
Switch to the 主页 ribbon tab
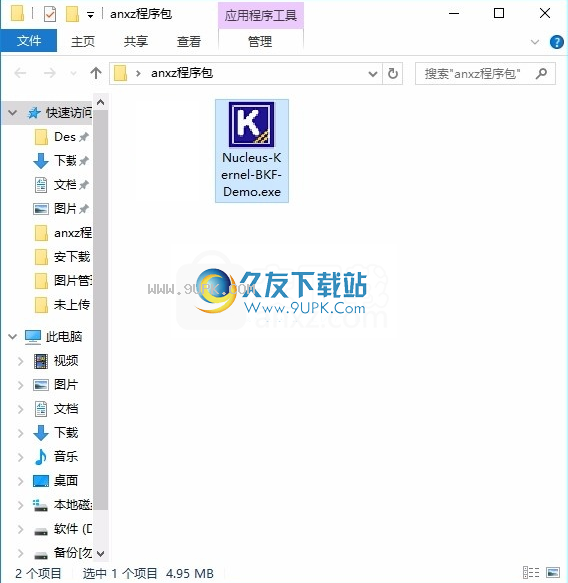(83, 41)
